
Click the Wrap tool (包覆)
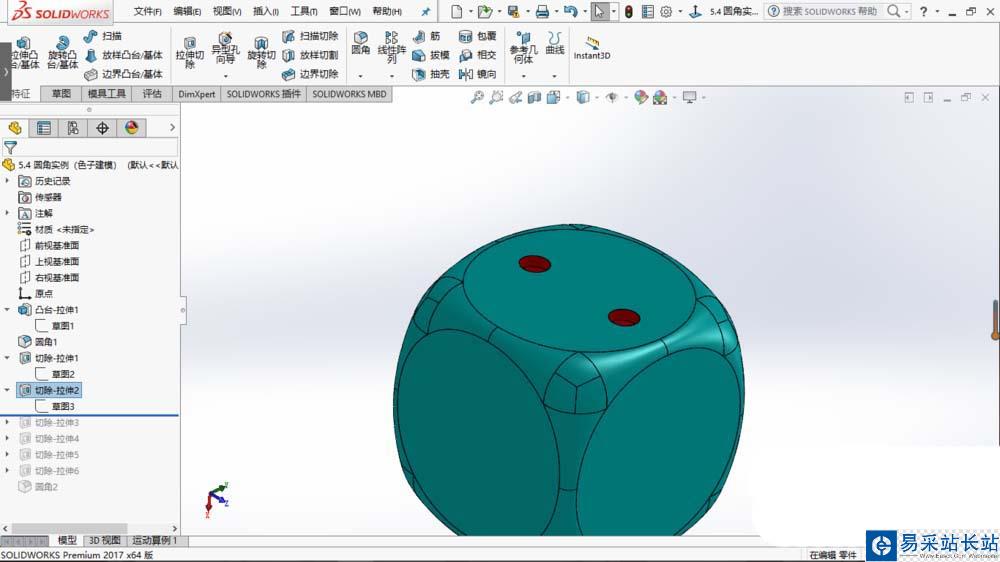pos(477,36)
